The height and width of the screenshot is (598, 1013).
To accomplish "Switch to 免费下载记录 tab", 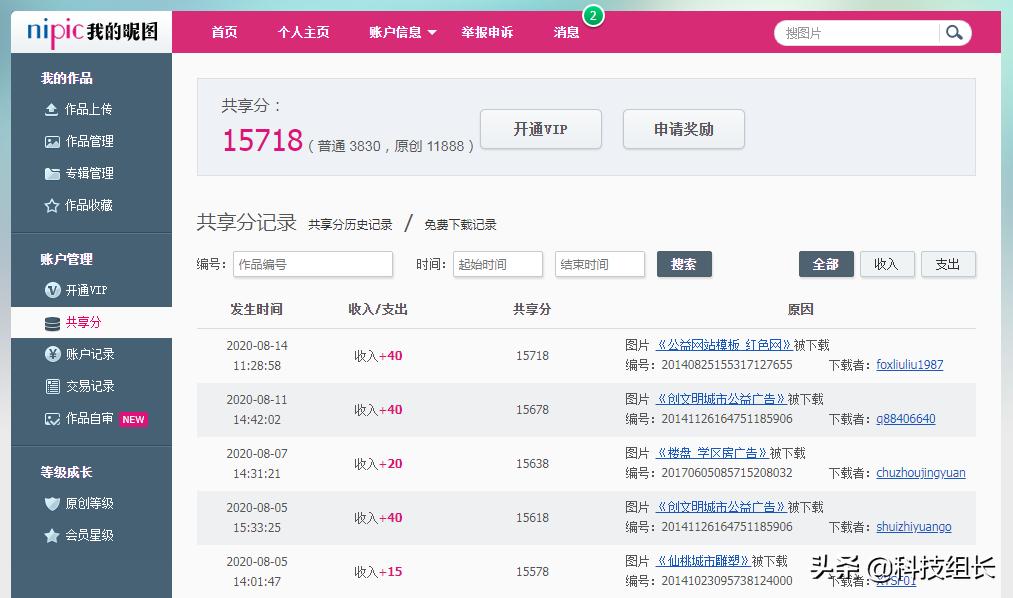I will pyautogui.click(x=460, y=225).
